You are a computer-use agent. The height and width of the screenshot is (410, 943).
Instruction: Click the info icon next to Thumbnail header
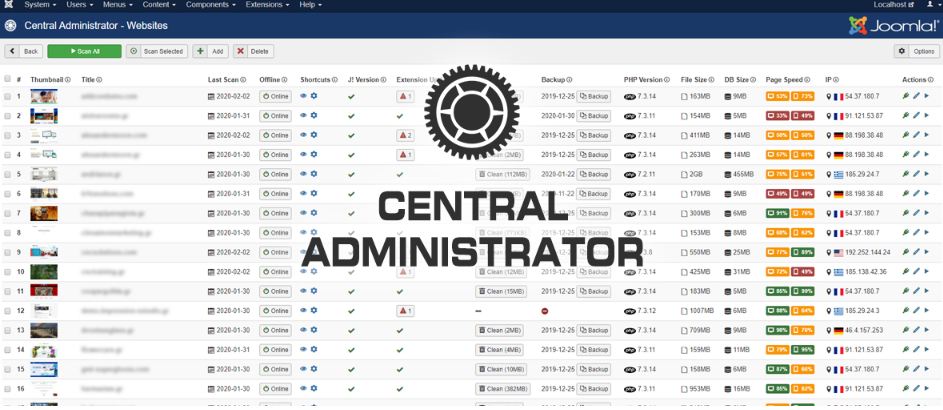(68, 79)
